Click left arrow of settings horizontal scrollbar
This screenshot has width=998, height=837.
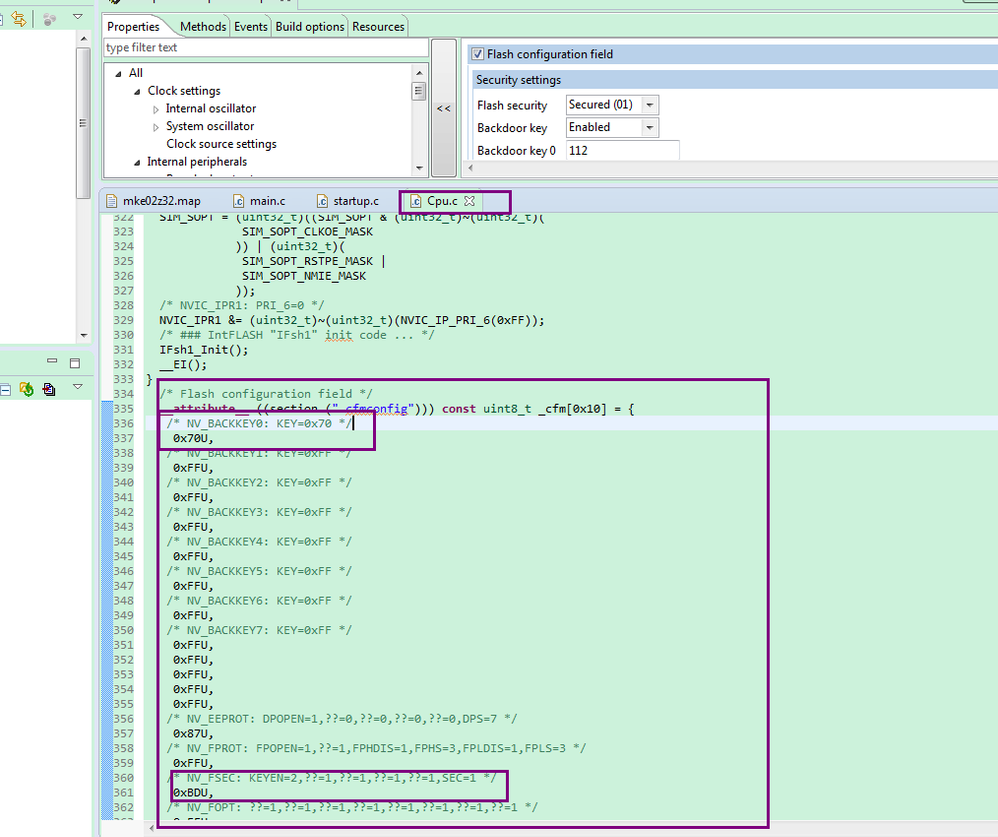pos(470,168)
